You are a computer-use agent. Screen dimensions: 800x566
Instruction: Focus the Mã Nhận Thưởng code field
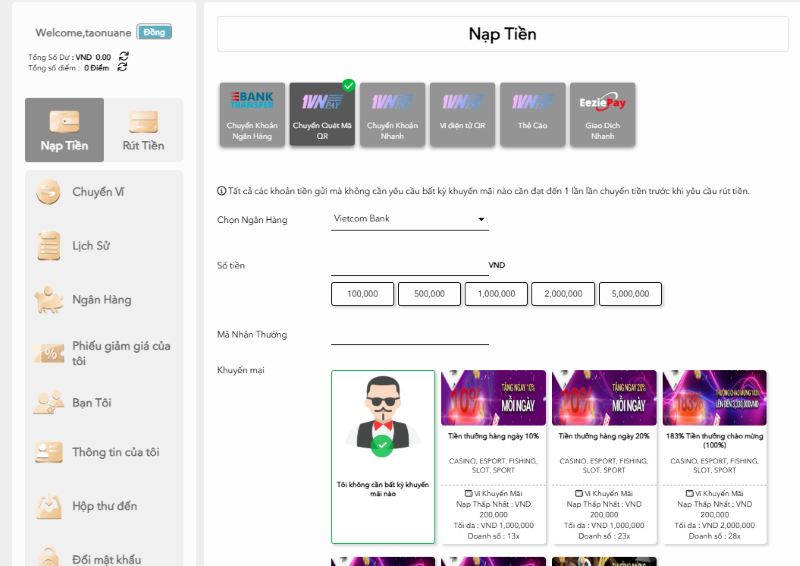tap(409, 334)
